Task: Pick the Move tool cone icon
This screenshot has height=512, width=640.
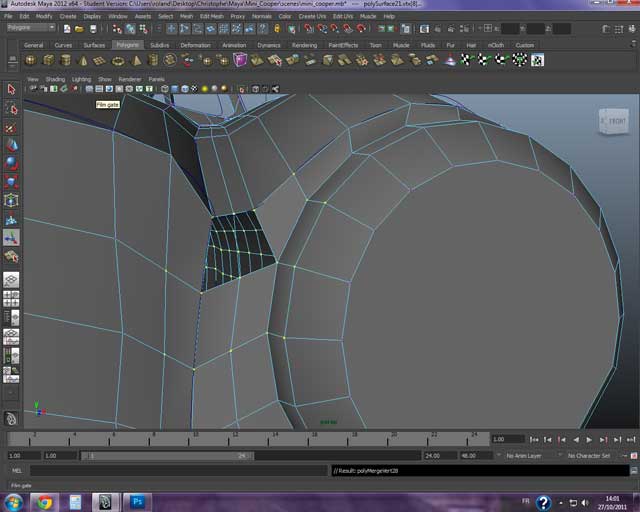Action: point(11,146)
